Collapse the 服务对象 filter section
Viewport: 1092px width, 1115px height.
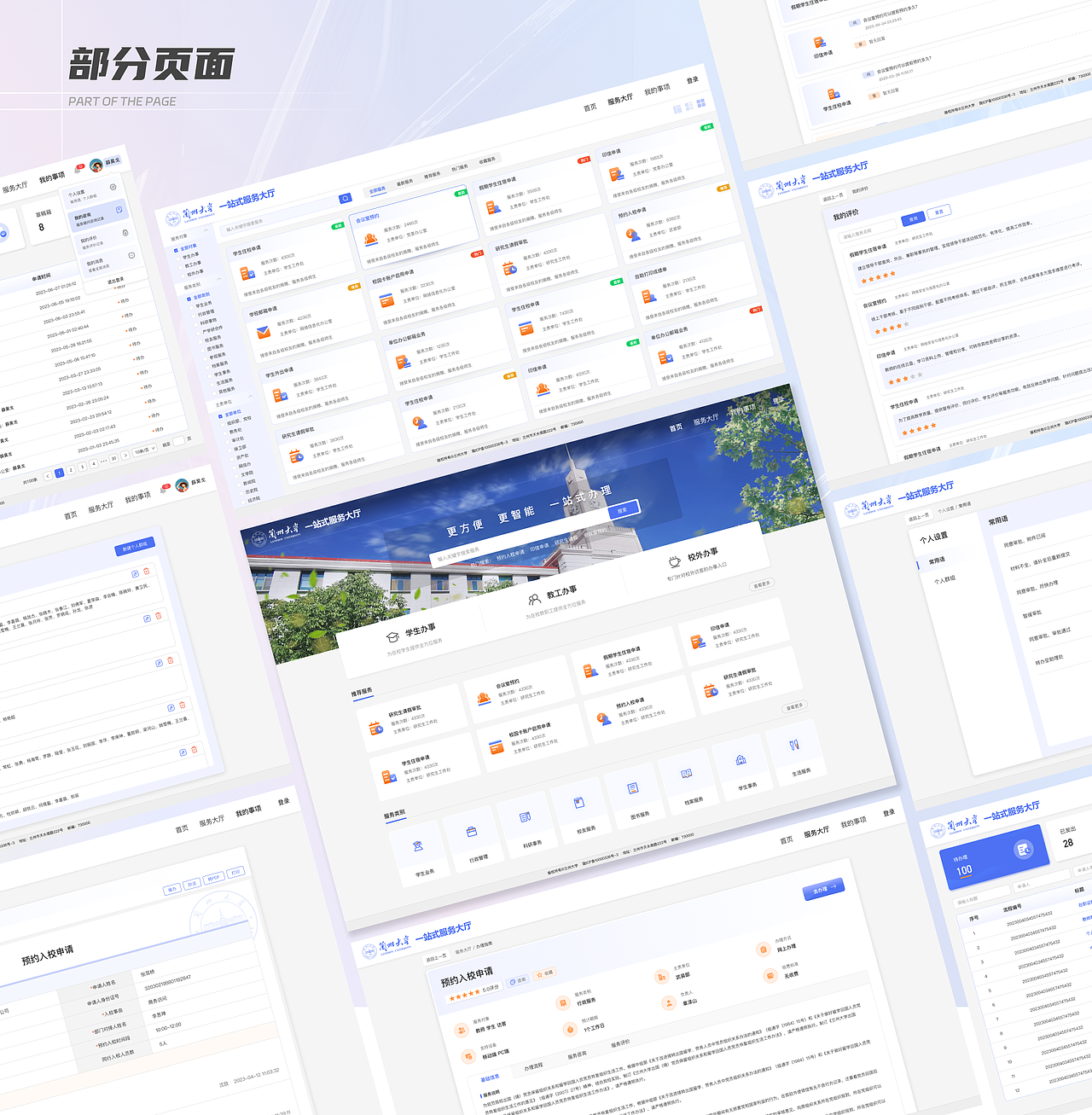[206, 230]
